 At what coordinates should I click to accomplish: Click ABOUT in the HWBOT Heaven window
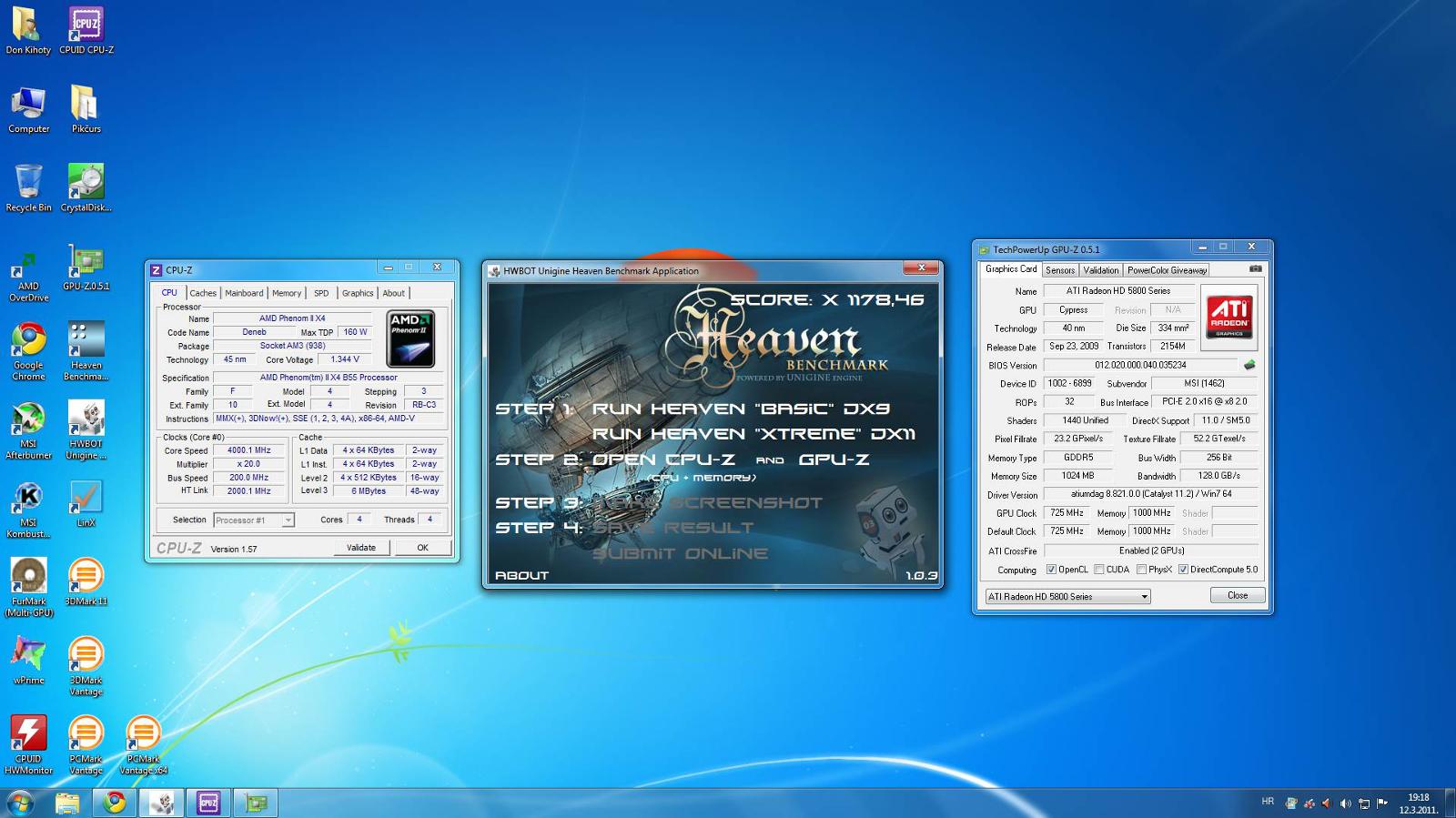(x=521, y=575)
